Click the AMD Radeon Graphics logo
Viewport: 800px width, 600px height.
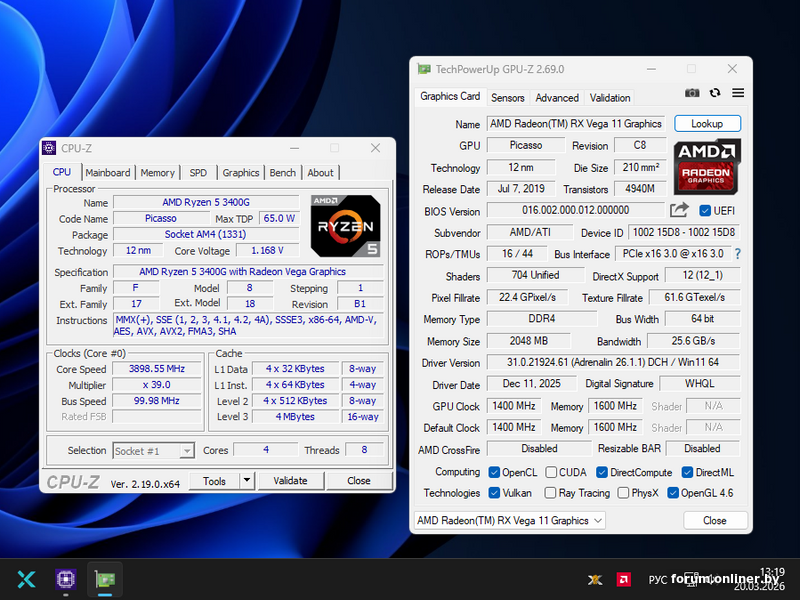point(706,167)
